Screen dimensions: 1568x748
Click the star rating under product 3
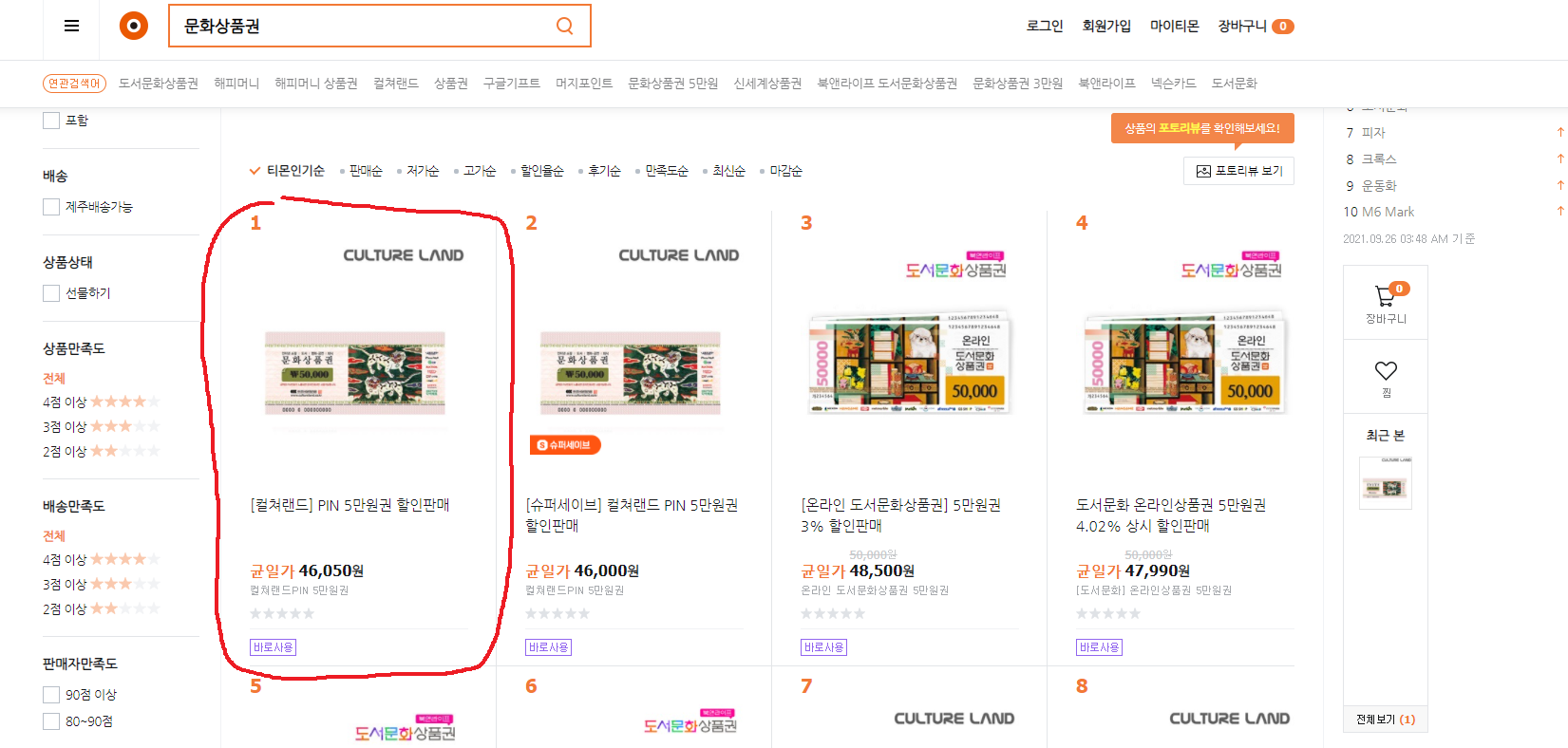[x=833, y=614]
